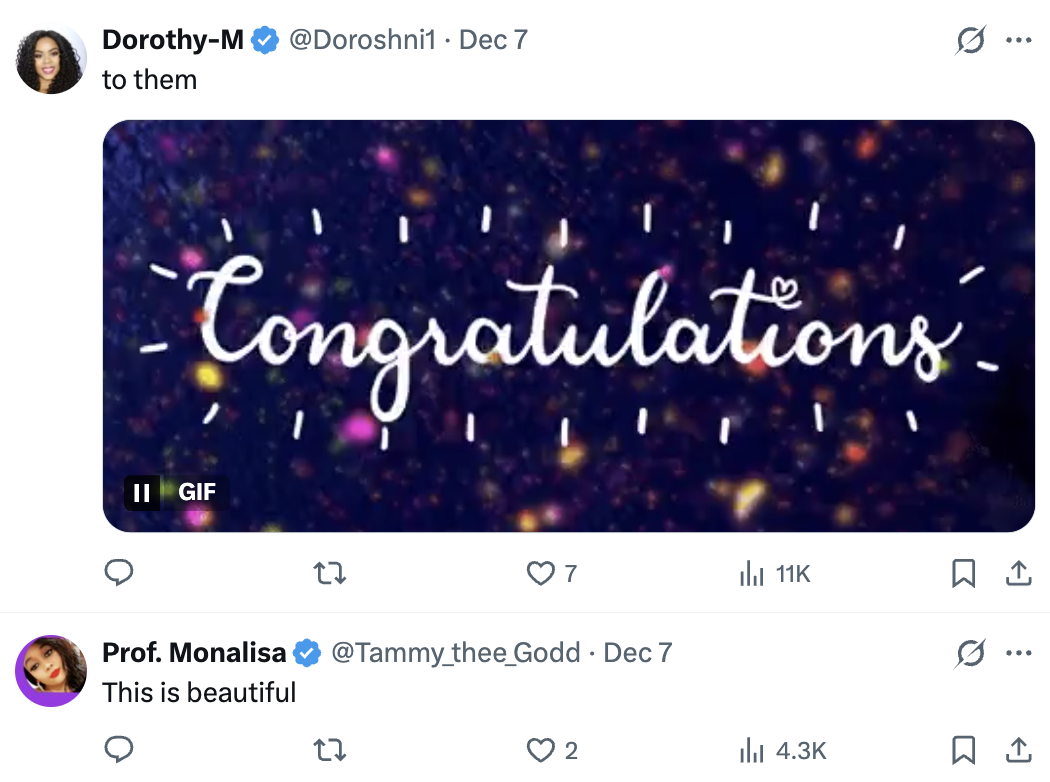Repost Prof. Monalisa's tweet

click(x=329, y=749)
